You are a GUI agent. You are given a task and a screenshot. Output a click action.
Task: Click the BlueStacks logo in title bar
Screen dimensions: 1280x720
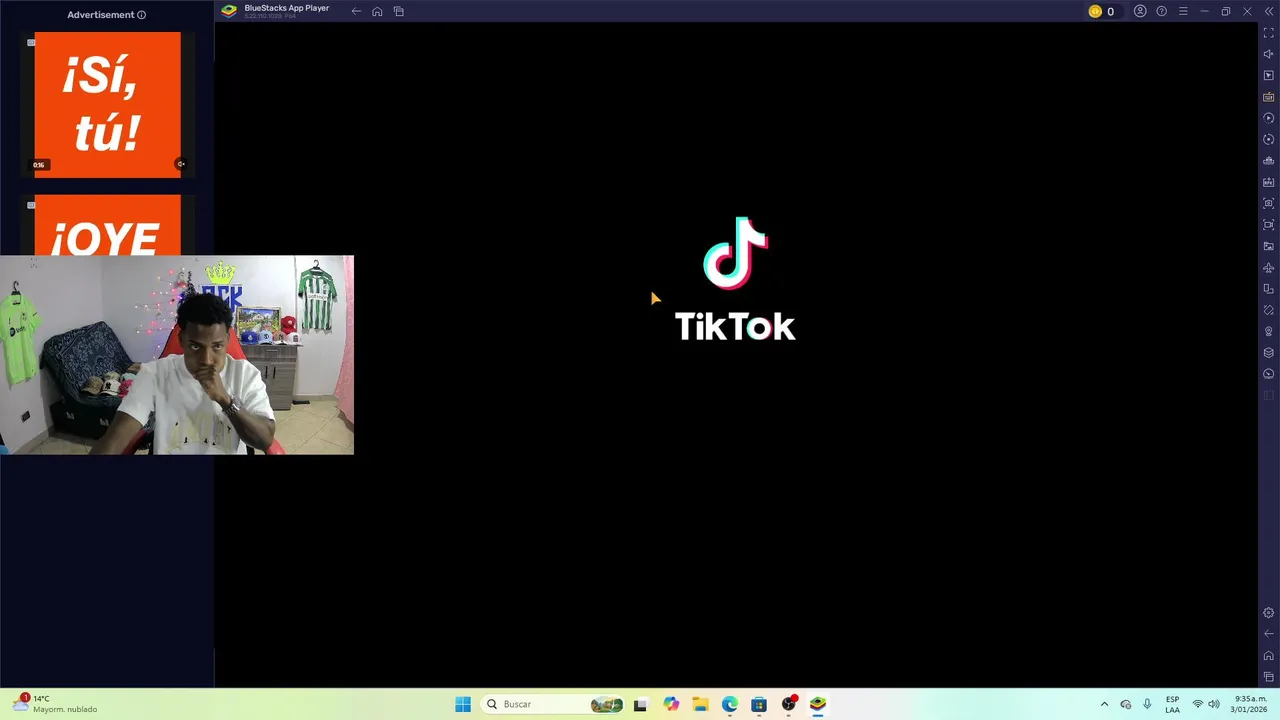coord(229,11)
